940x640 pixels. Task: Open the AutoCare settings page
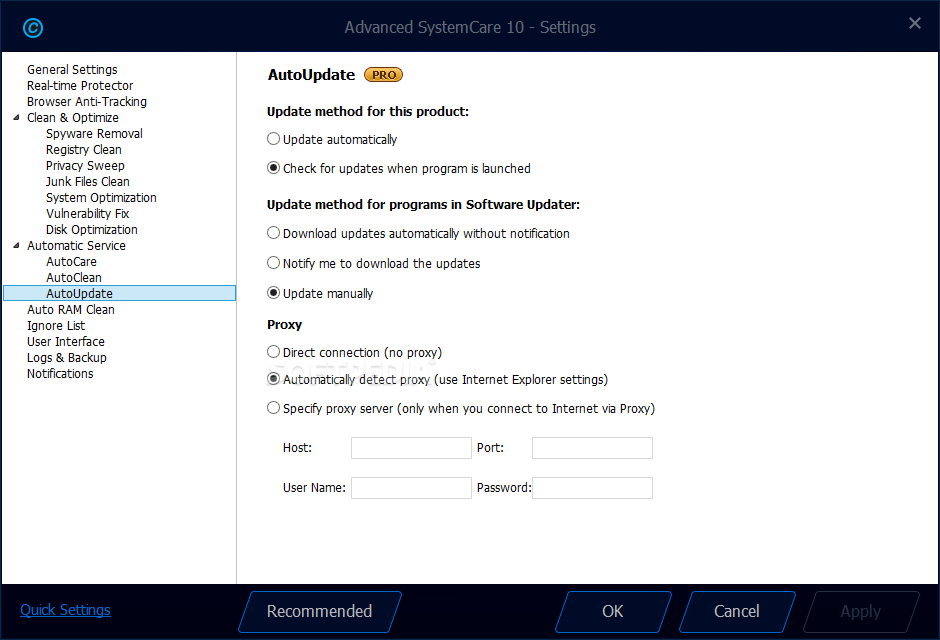pos(71,261)
